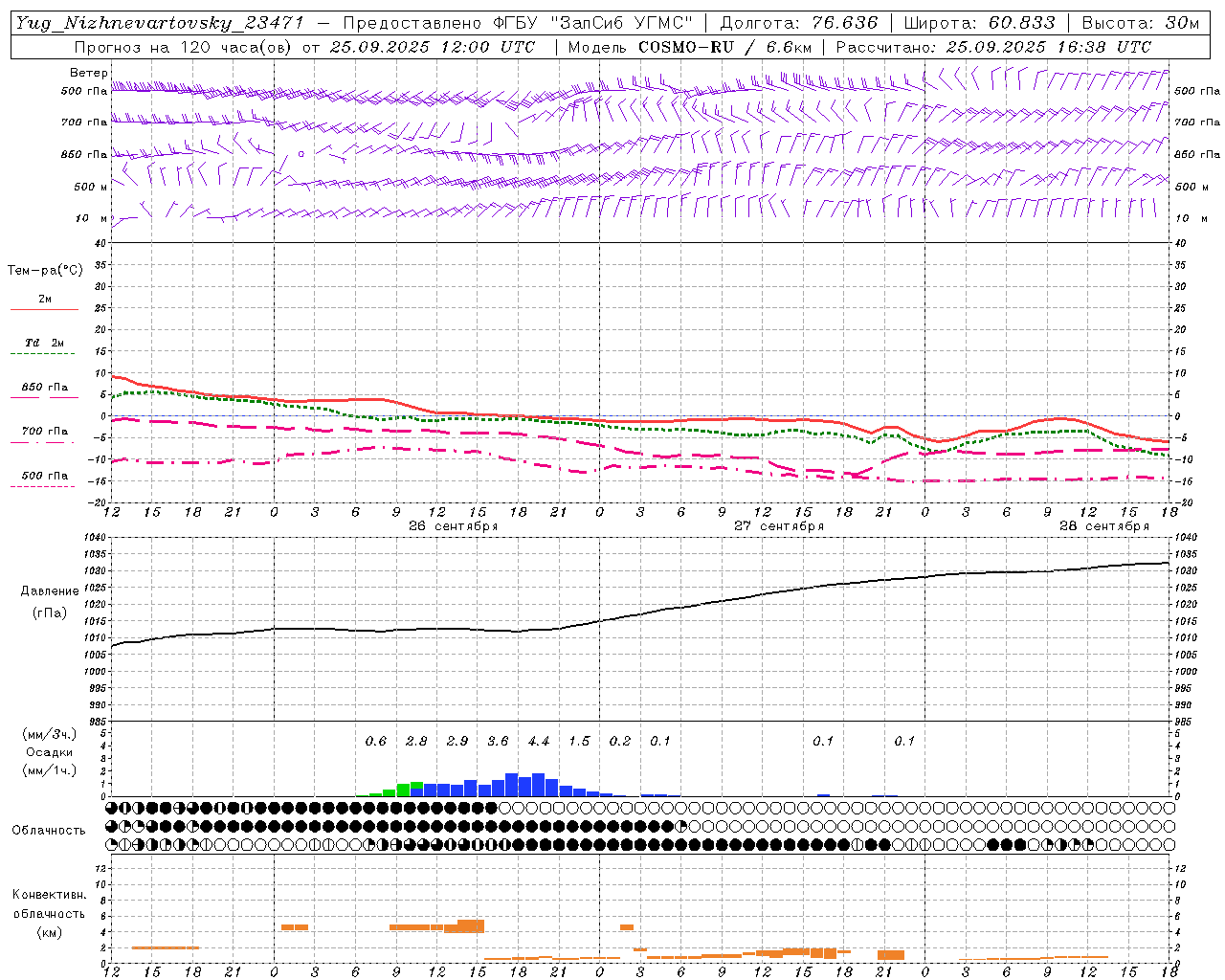The image size is (1225, 980).
Task: Click the Ветер wind panel label
Action: click(x=89, y=73)
